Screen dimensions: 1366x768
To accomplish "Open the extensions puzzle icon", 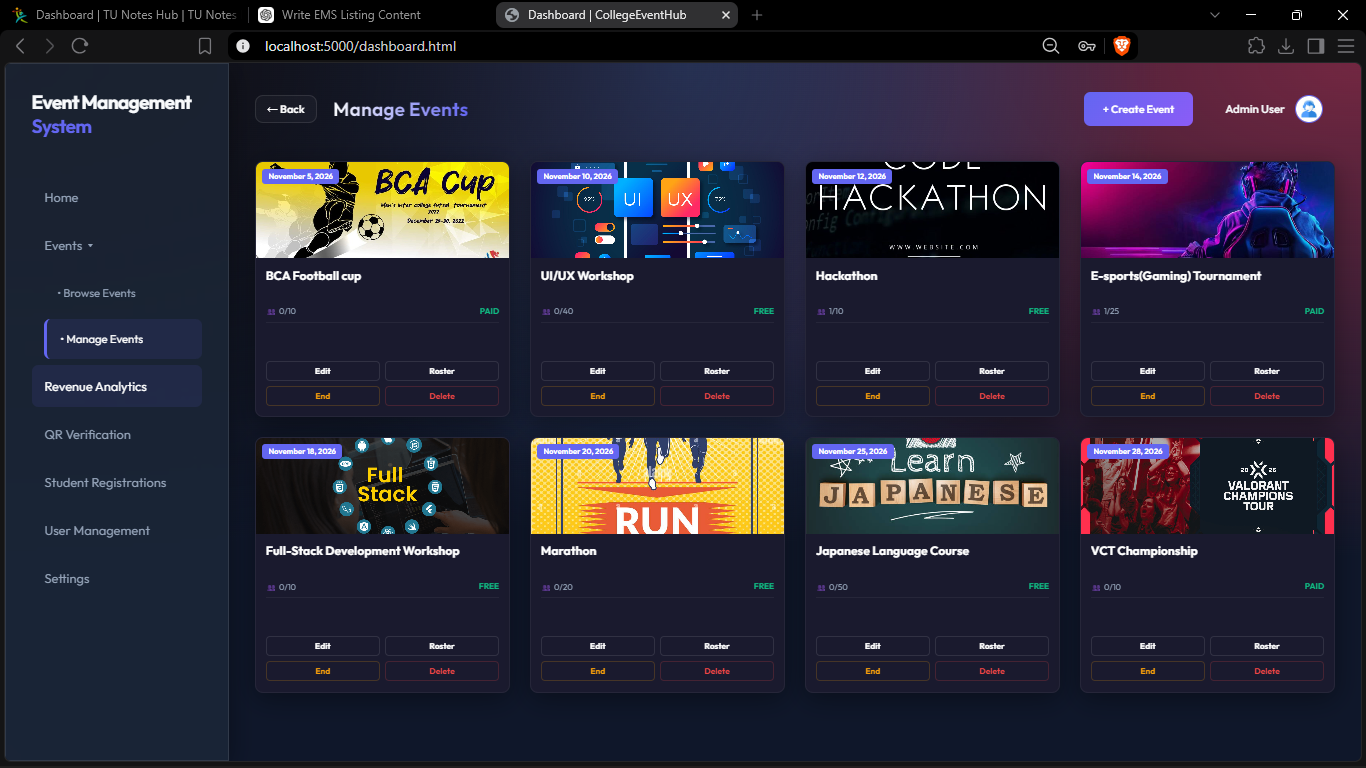I will click(1256, 46).
